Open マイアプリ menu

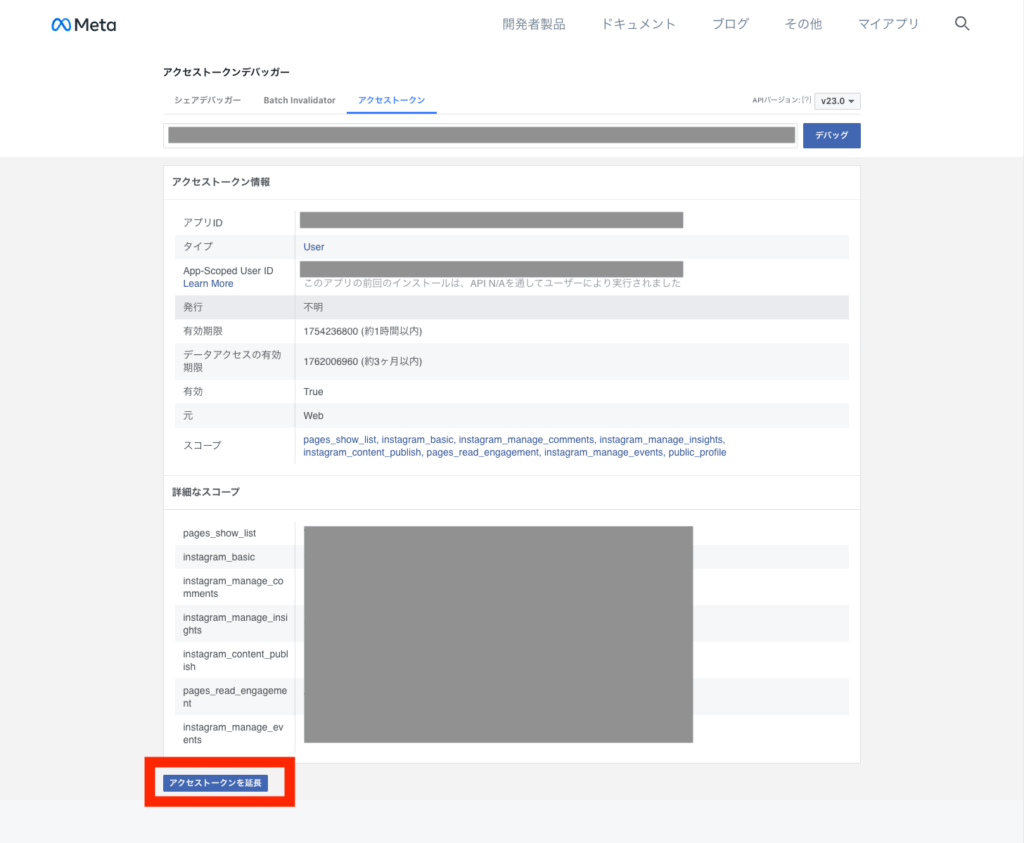888,24
